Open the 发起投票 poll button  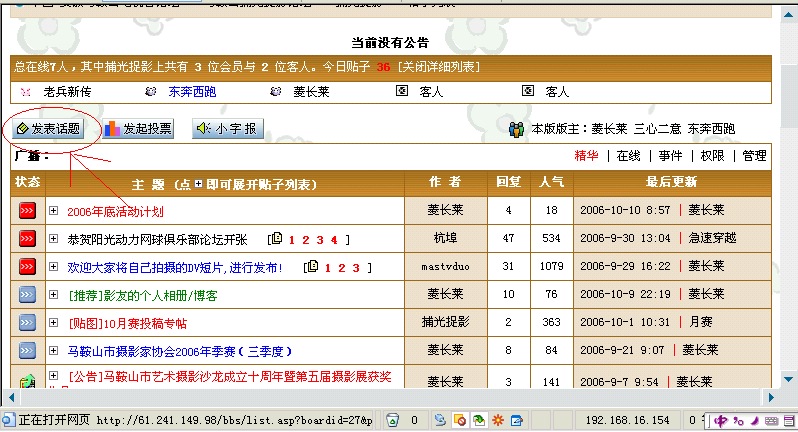tap(138, 129)
